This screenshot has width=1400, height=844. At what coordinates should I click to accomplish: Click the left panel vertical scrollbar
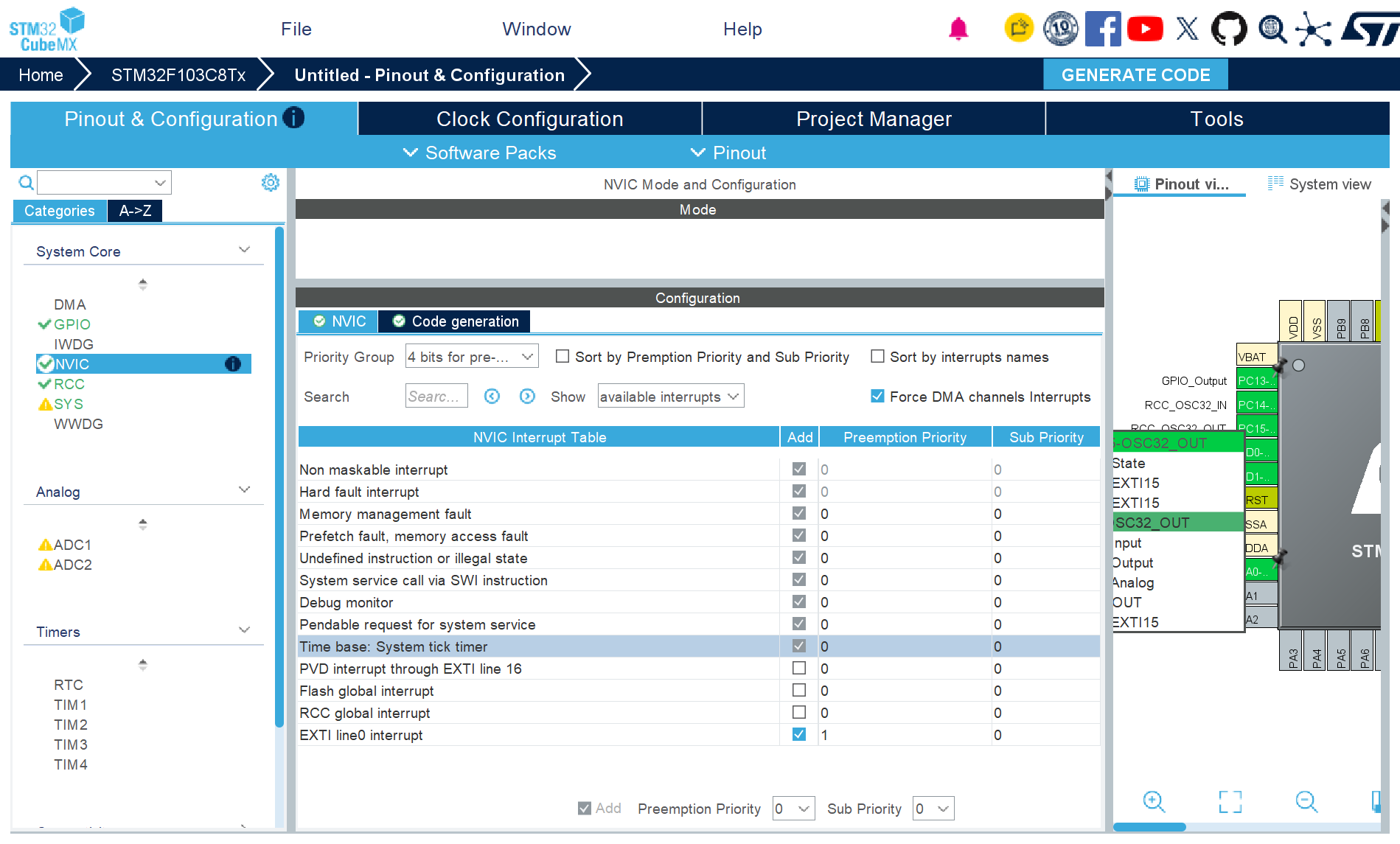279,478
